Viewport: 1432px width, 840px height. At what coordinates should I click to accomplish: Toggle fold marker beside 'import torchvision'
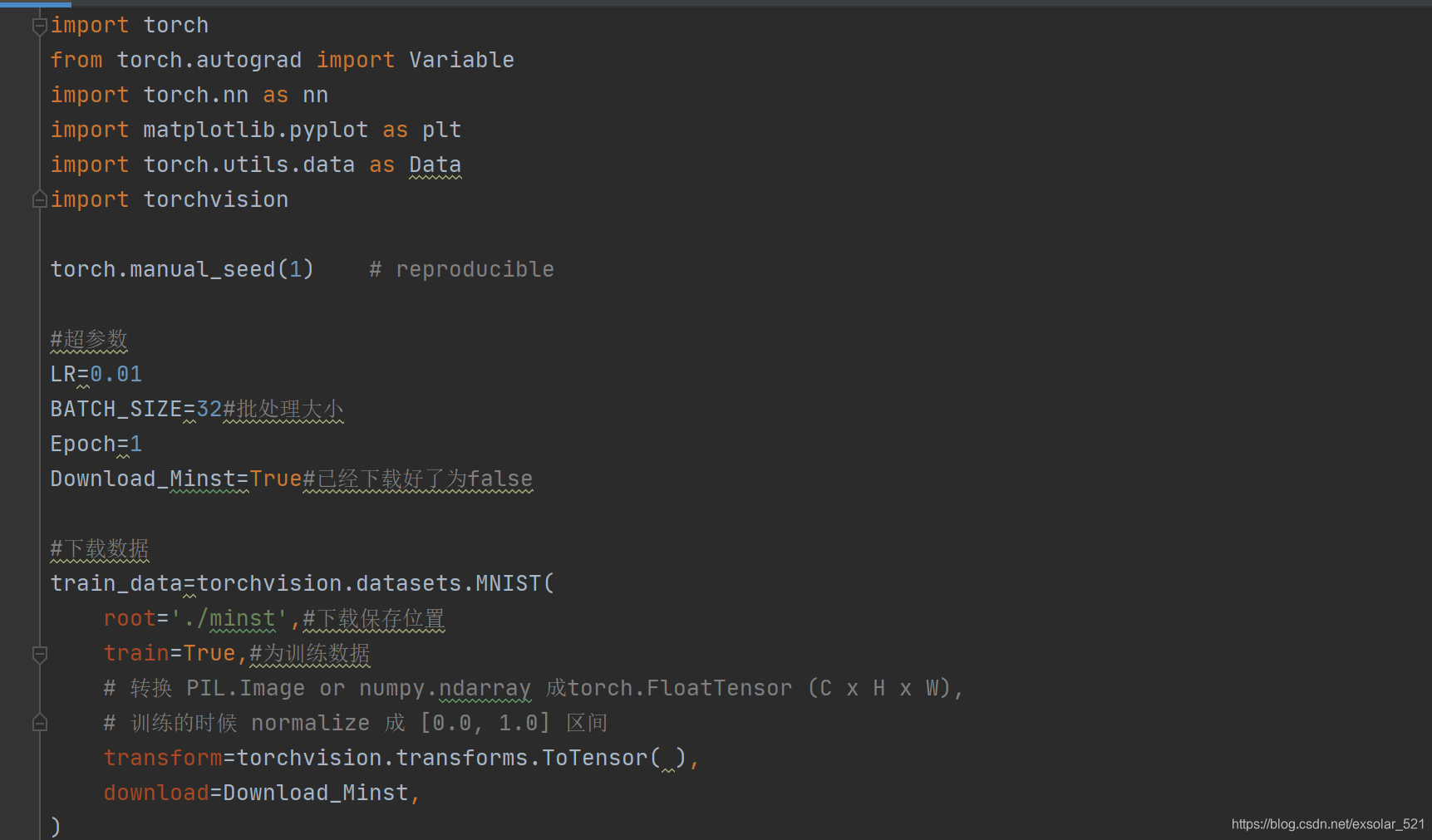[x=39, y=199]
